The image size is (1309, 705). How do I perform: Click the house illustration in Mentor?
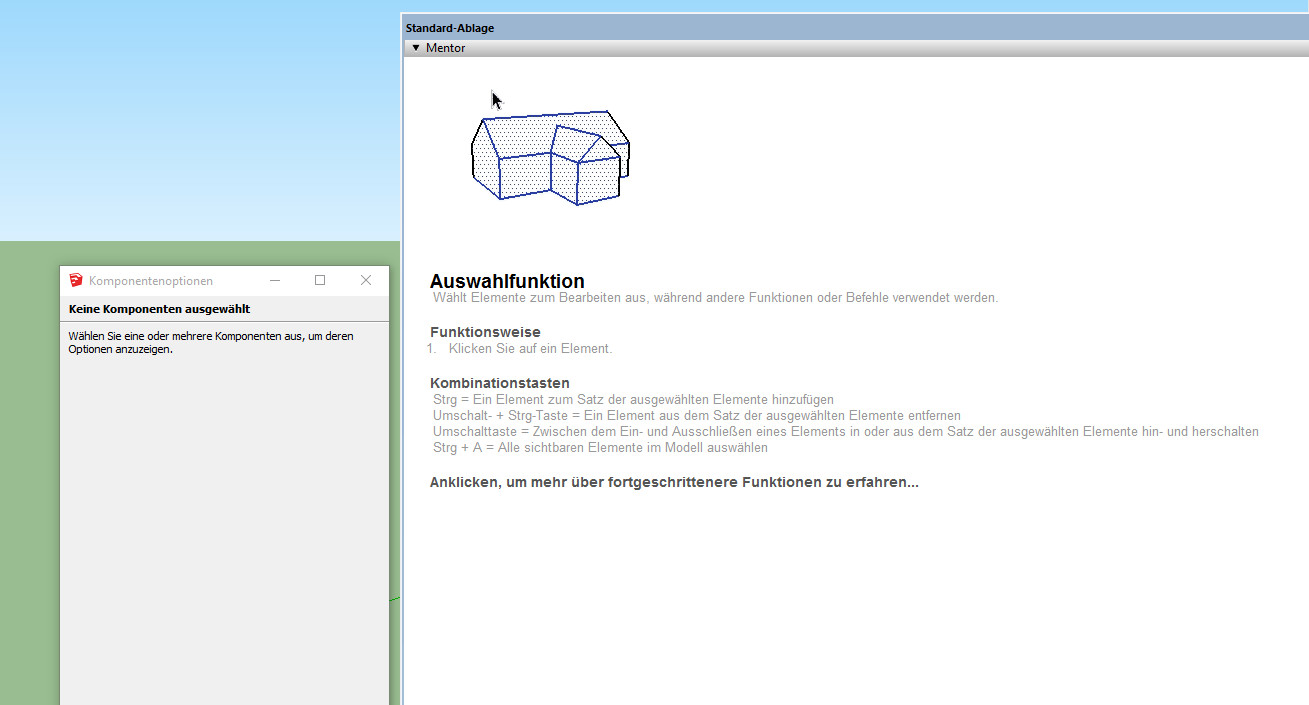549,158
